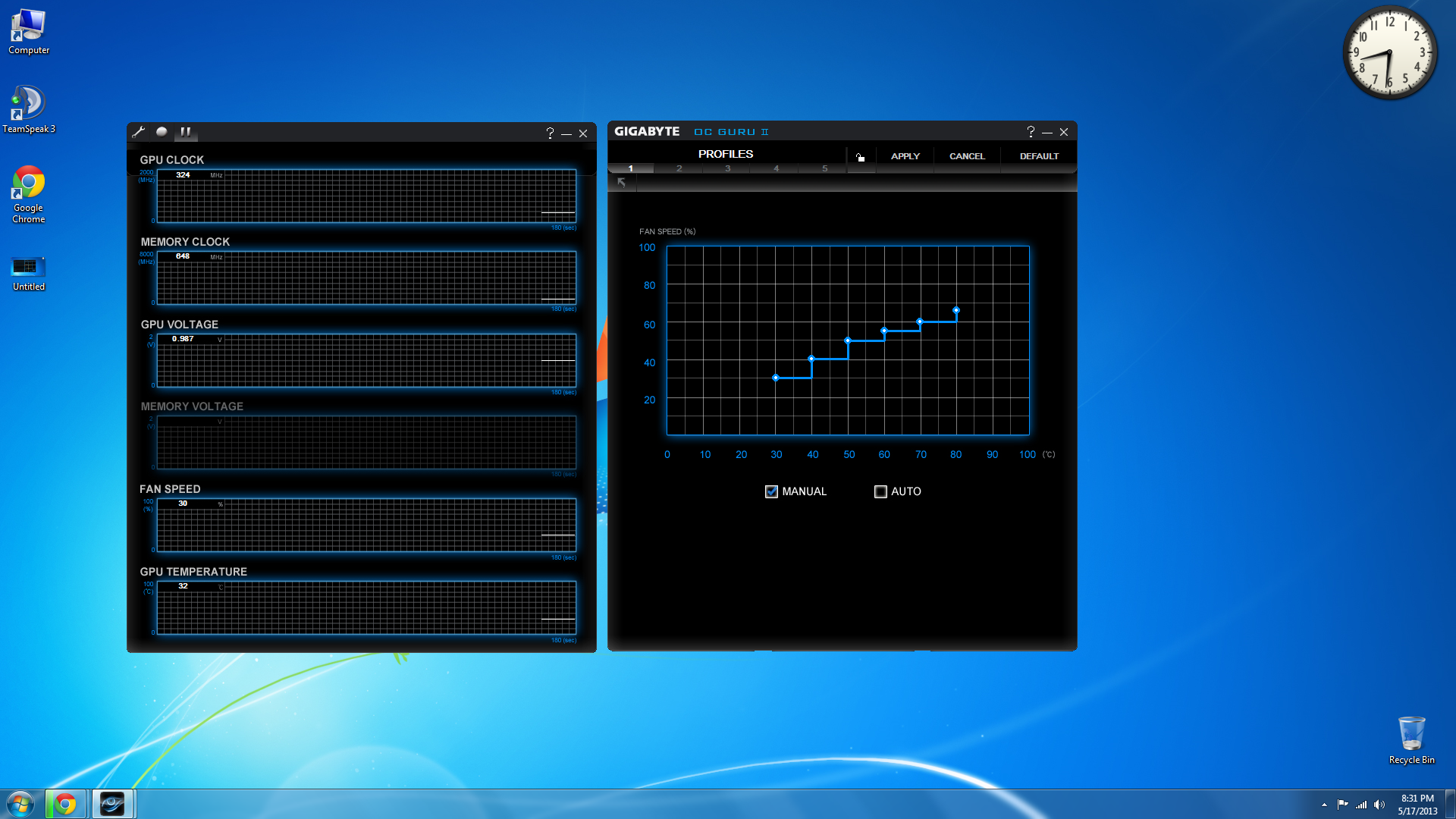Click the record button in monitor window
The image size is (1456, 819).
(162, 132)
